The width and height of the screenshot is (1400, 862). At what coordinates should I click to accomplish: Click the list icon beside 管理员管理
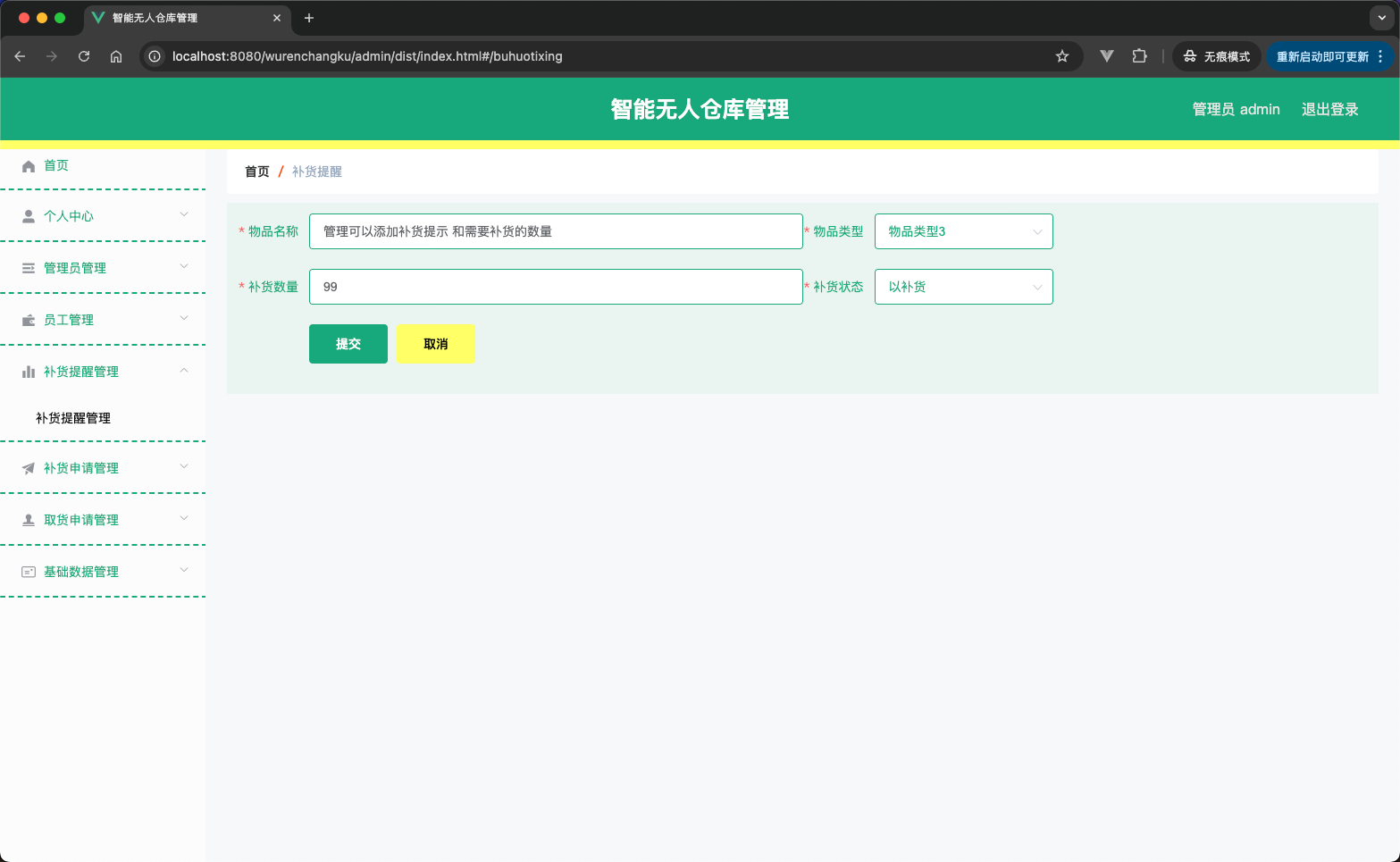pos(29,268)
